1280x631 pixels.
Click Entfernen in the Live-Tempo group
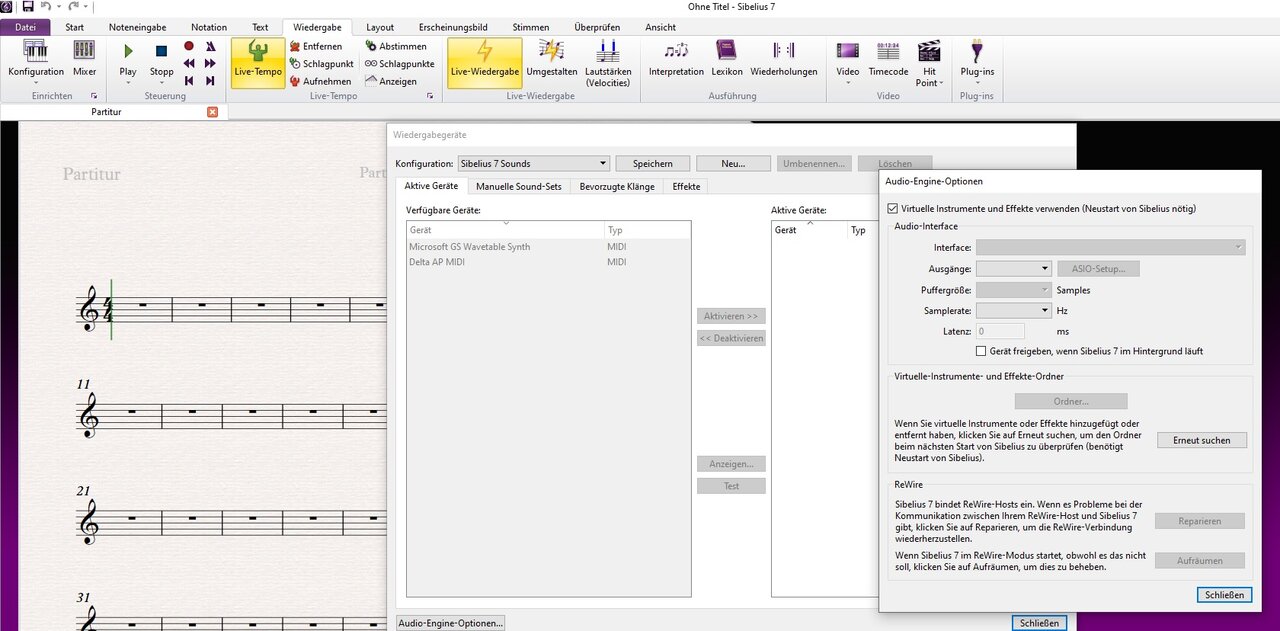pos(316,46)
